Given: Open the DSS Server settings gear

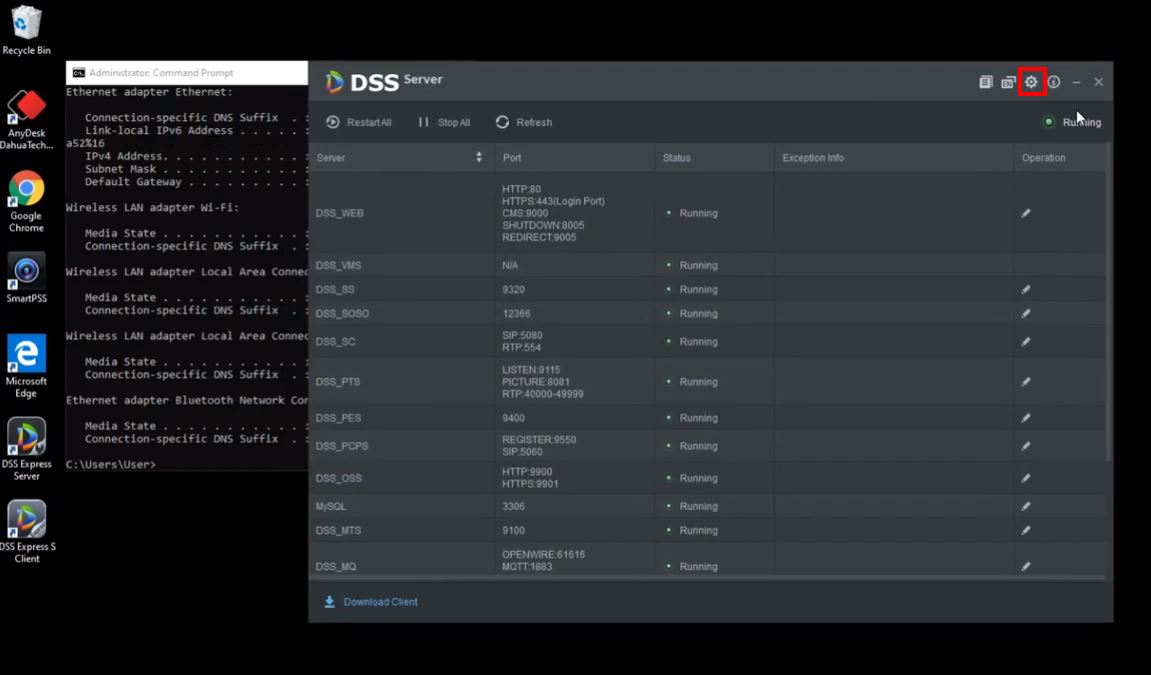Looking at the screenshot, I should (x=1031, y=82).
